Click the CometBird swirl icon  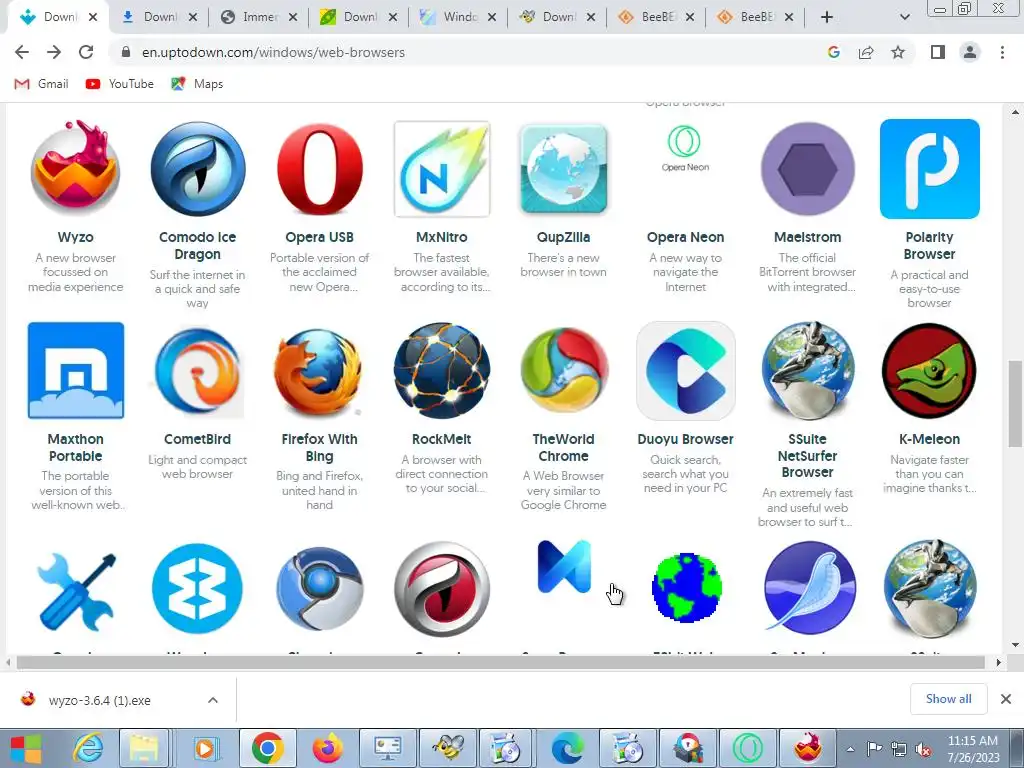pos(197,371)
